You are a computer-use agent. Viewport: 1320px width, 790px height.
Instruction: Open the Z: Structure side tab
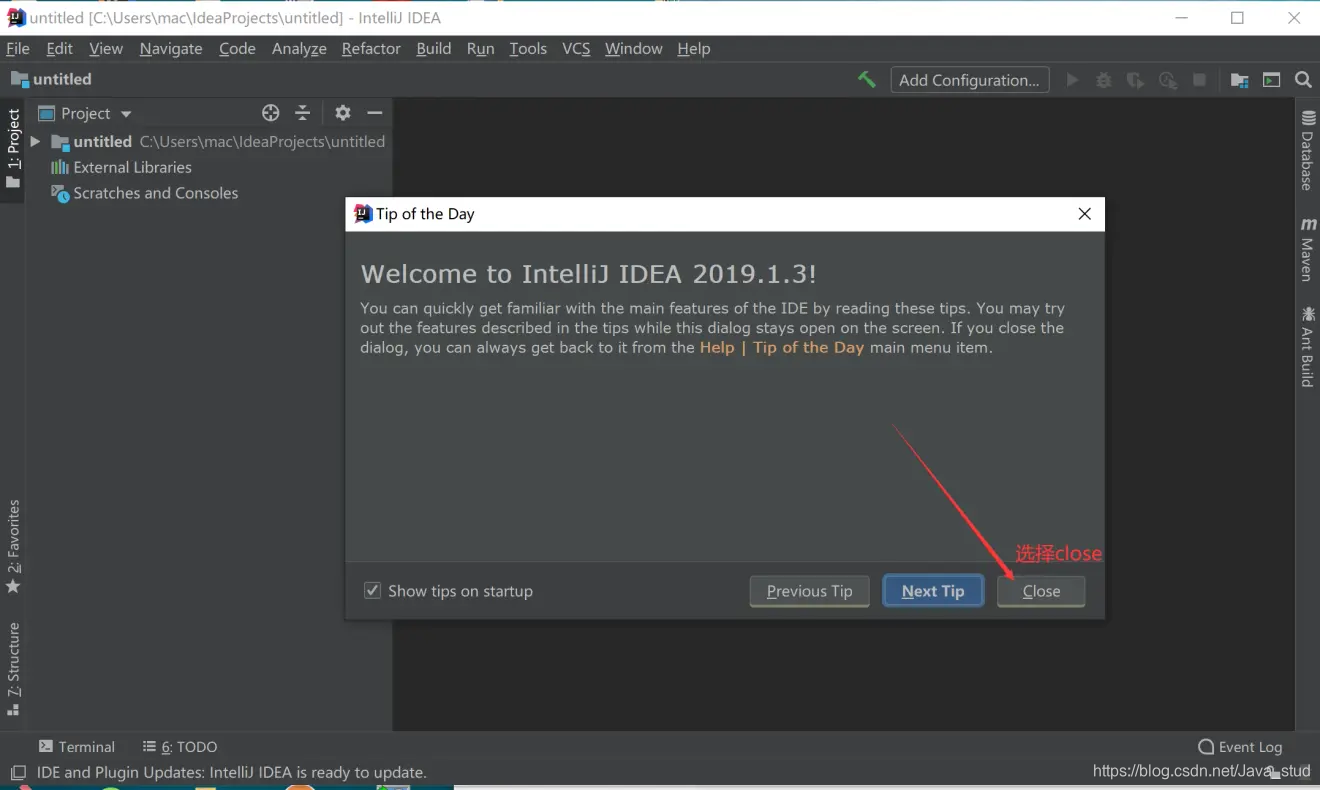13,669
